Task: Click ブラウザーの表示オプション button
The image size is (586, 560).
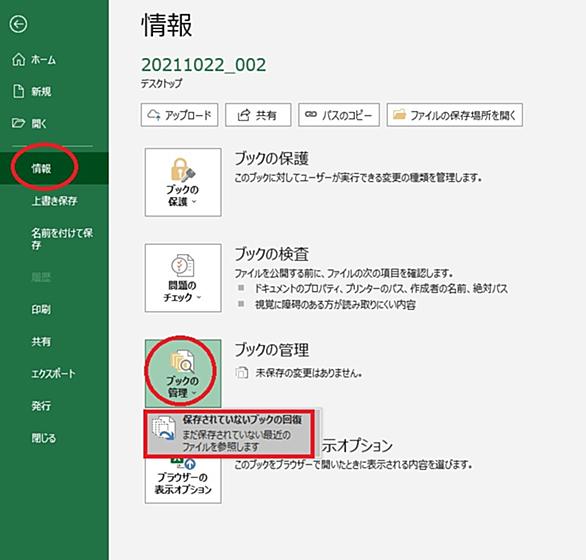Action: 183,480
